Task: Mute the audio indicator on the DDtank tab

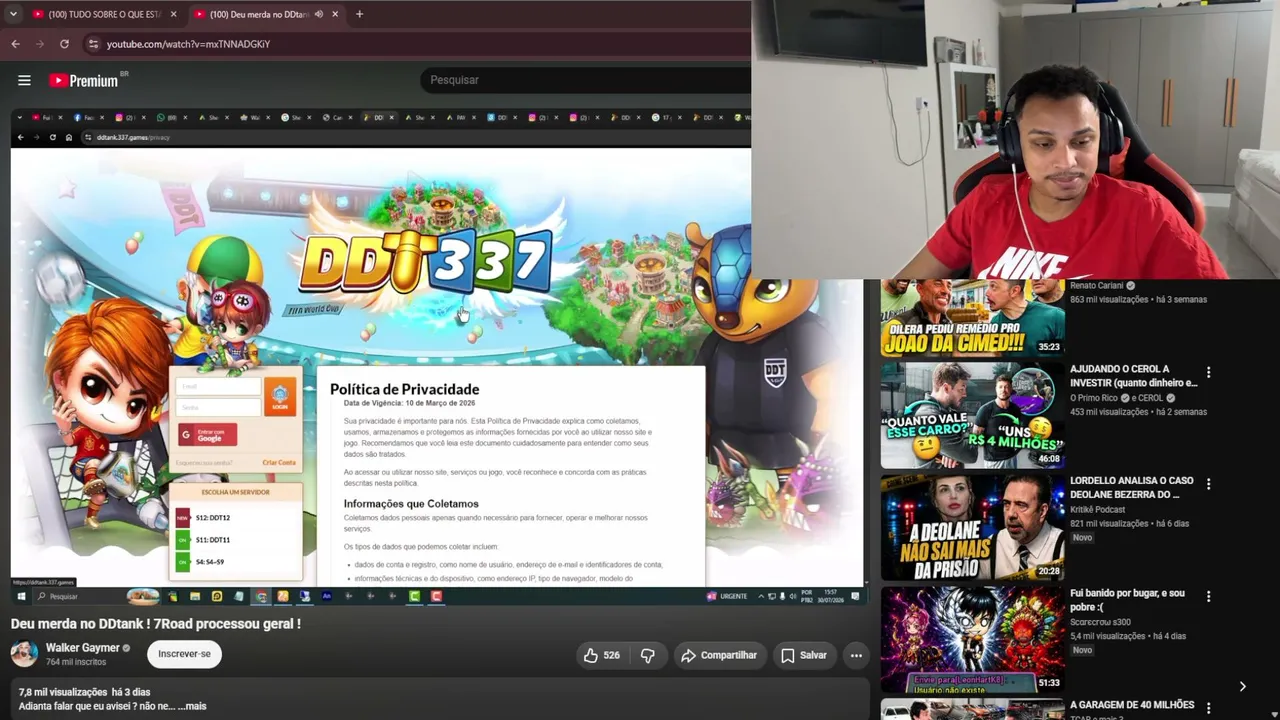Action: (x=318, y=14)
